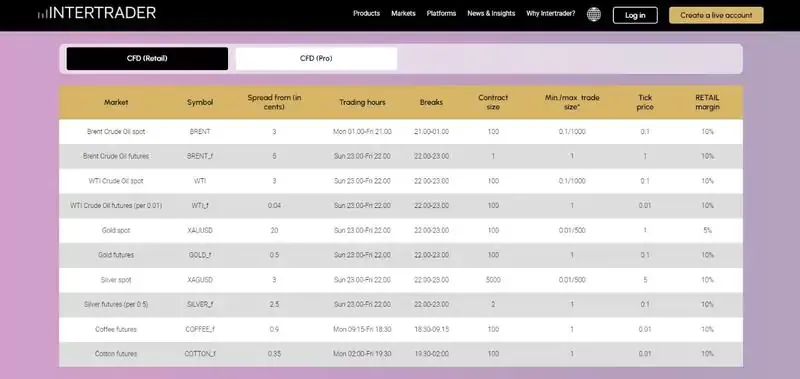Open the globe language selector
This screenshot has height=379, width=800.
[x=594, y=14]
